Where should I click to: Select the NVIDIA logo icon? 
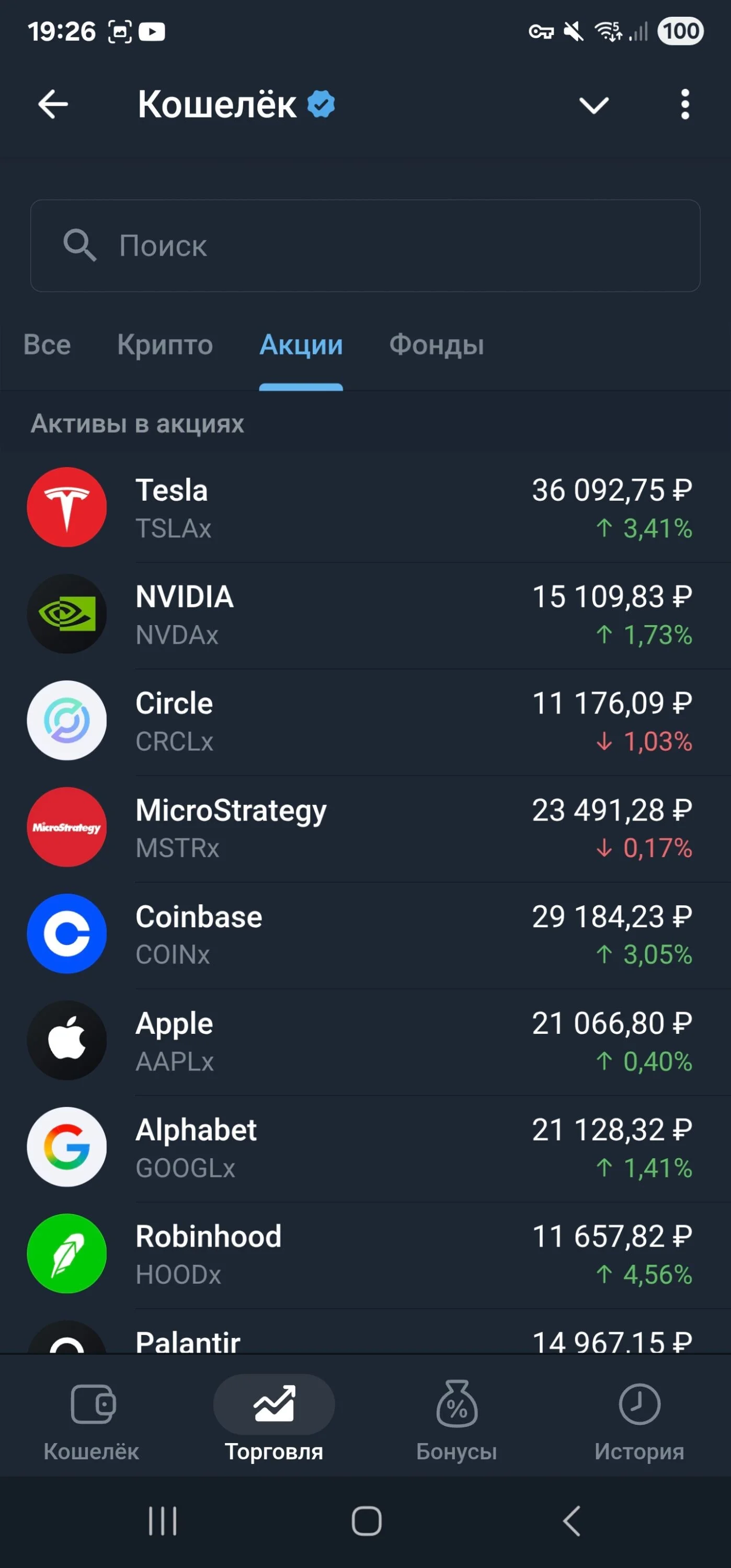[67, 614]
